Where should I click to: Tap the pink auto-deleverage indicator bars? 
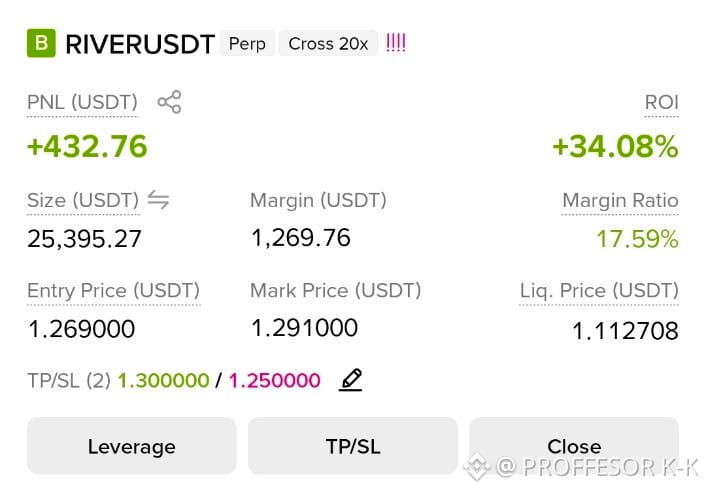point(396,43)
